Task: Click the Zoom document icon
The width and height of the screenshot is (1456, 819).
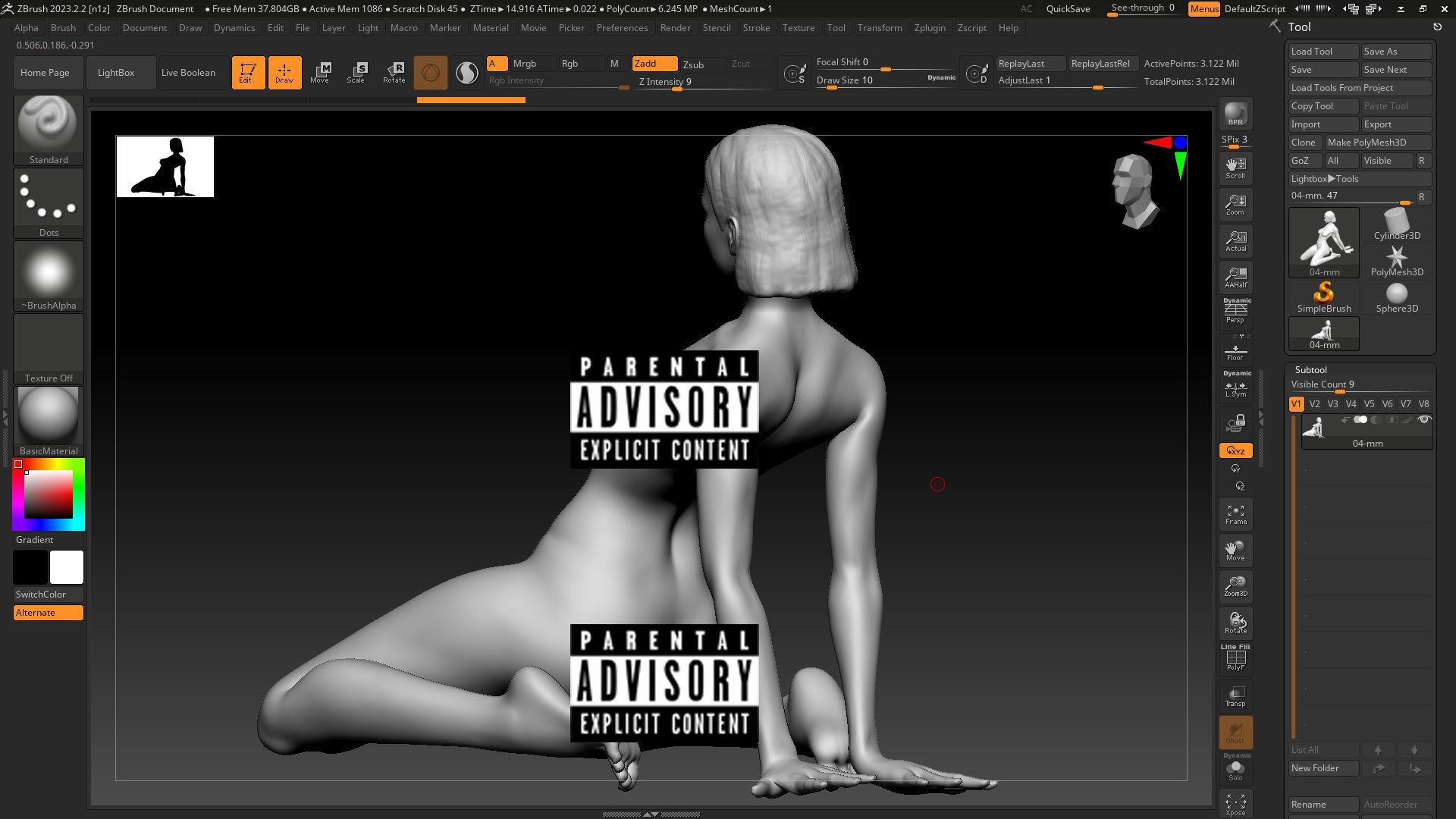Action: click(1235, 204)
